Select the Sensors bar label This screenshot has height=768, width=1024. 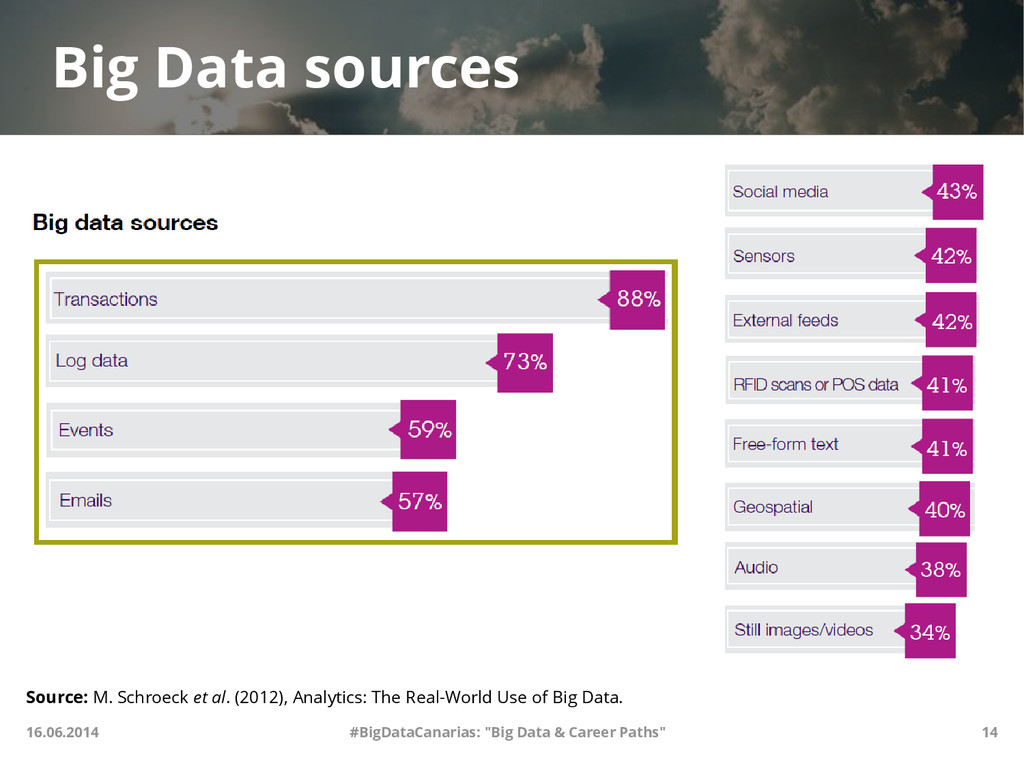tap(764, 256)
